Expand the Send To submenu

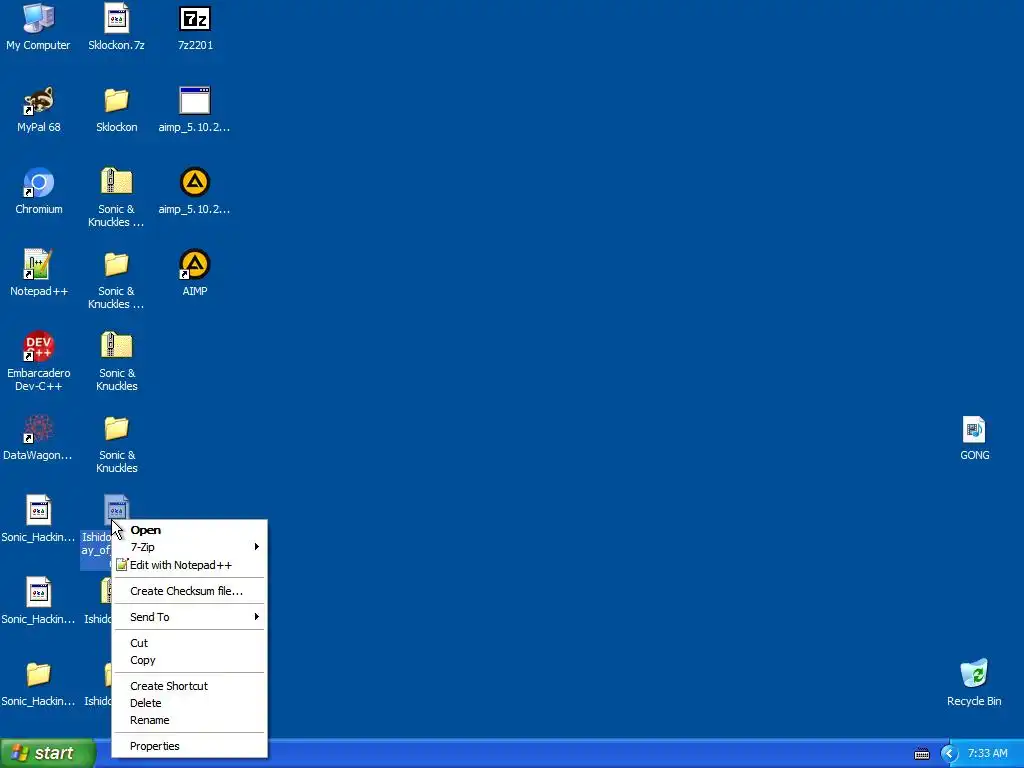pos(189,617)
